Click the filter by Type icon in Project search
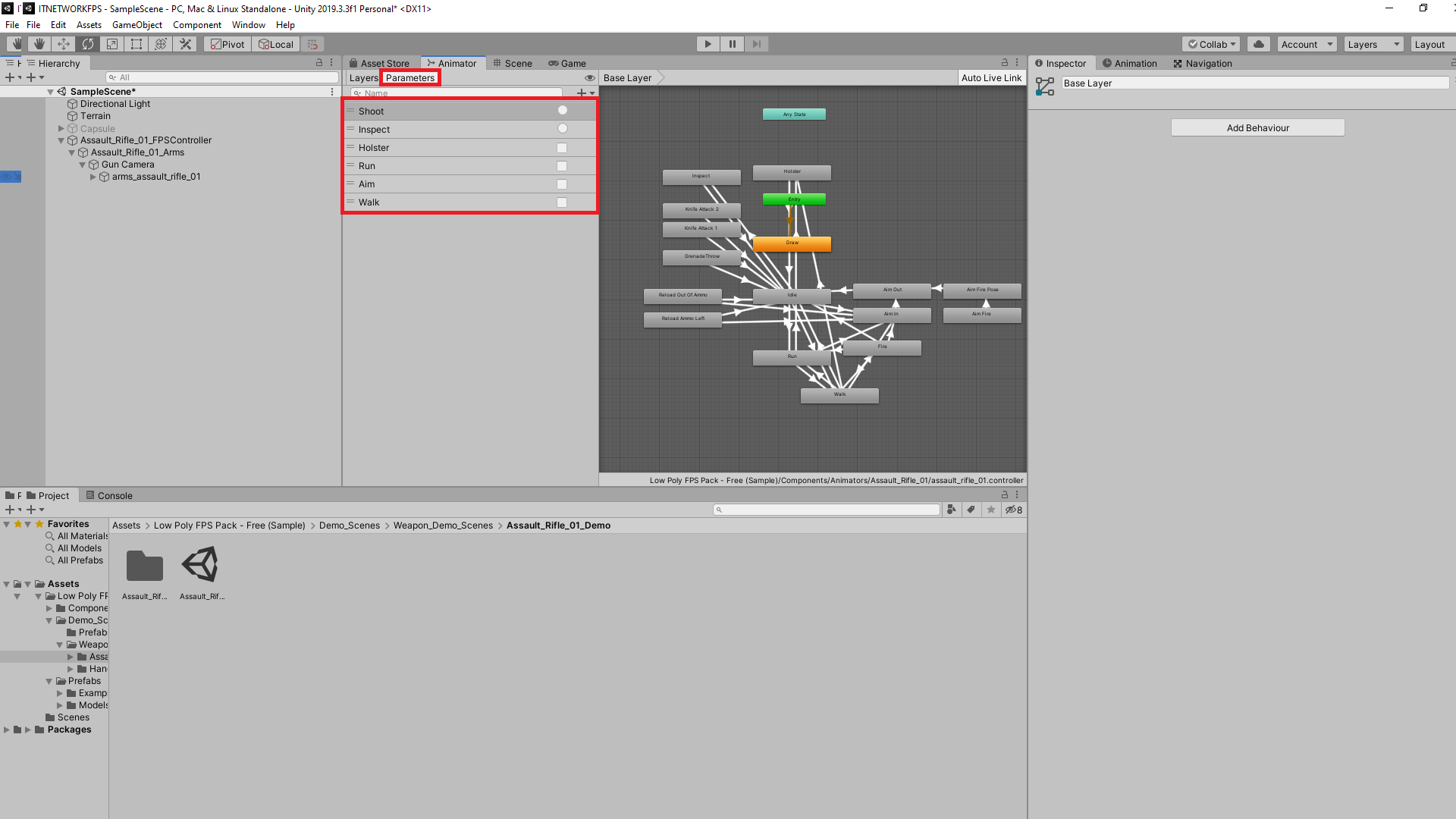 pyautogui.click(x=952, y=510)
